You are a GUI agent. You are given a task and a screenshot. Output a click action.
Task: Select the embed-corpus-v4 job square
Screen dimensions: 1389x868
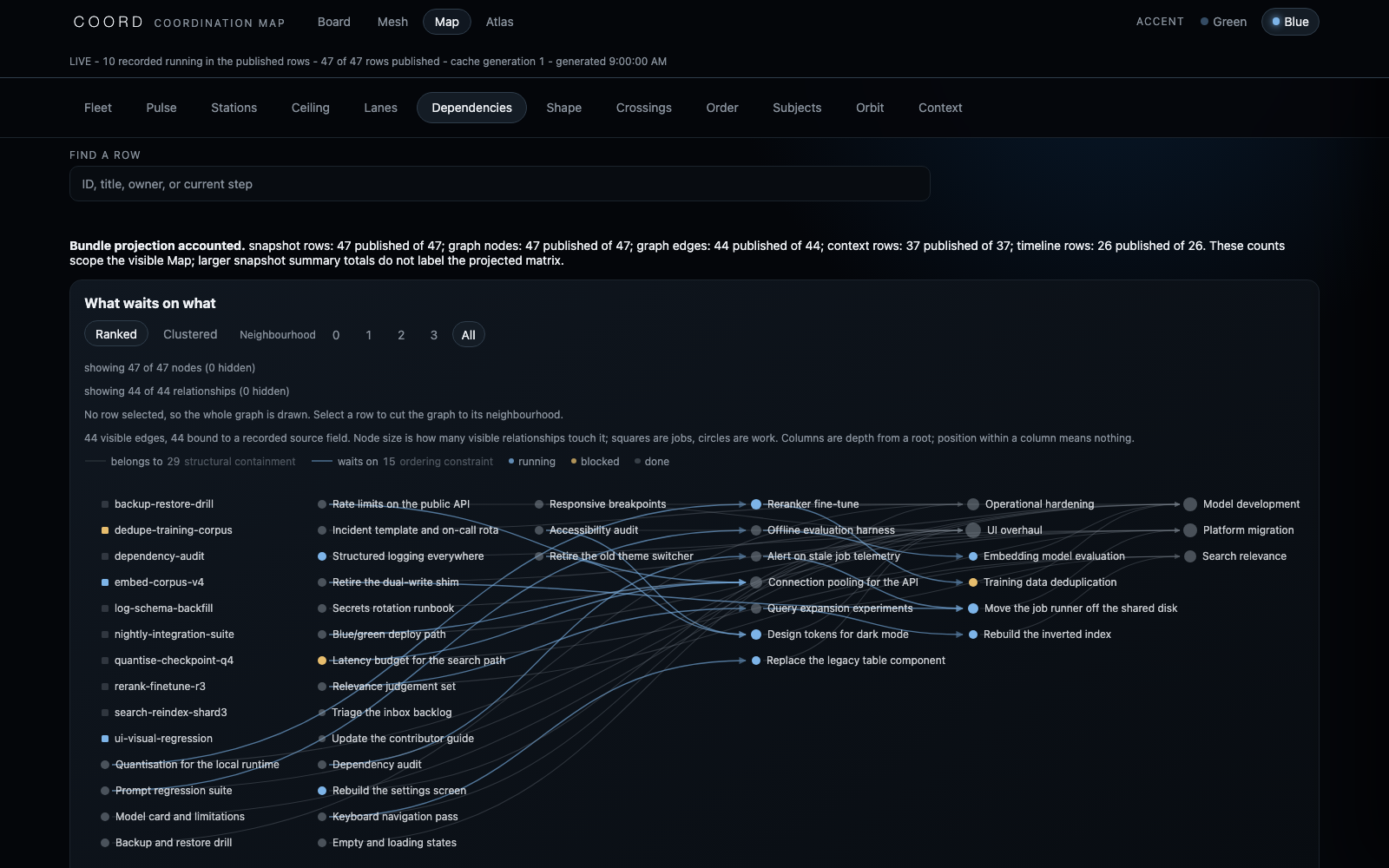tap(105, 582)
